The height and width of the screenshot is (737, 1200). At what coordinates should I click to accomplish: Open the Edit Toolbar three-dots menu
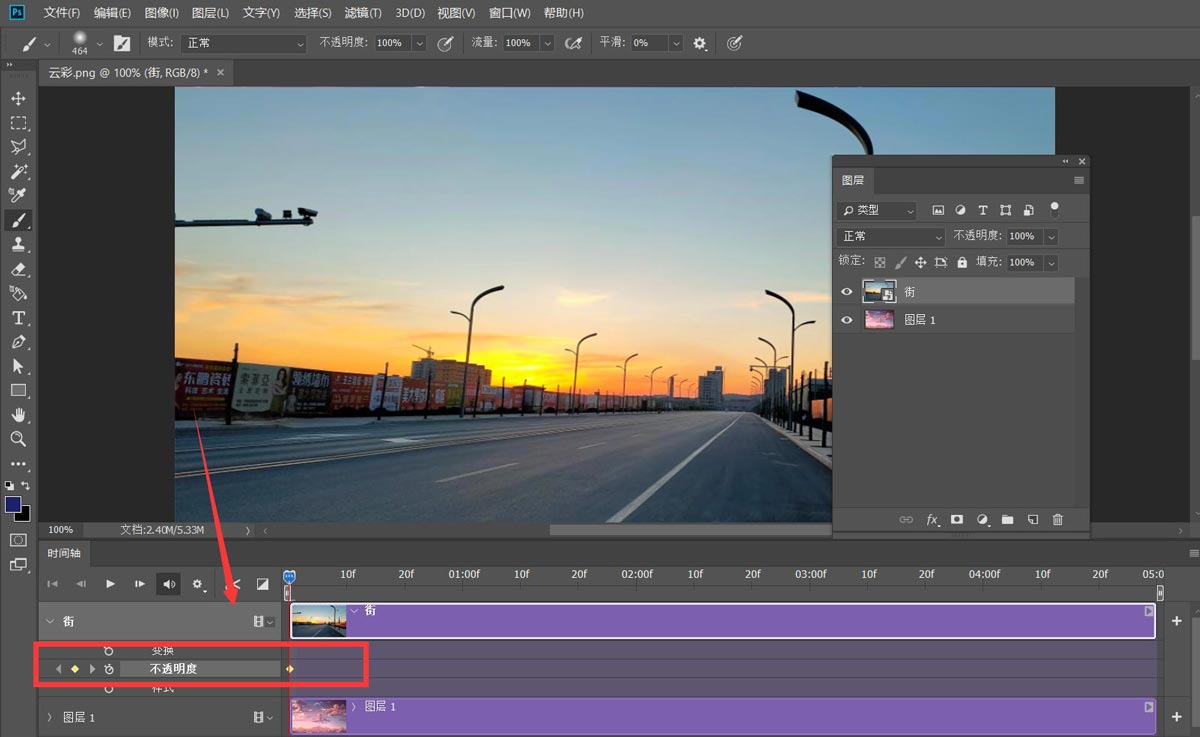(x=18, y=464)
